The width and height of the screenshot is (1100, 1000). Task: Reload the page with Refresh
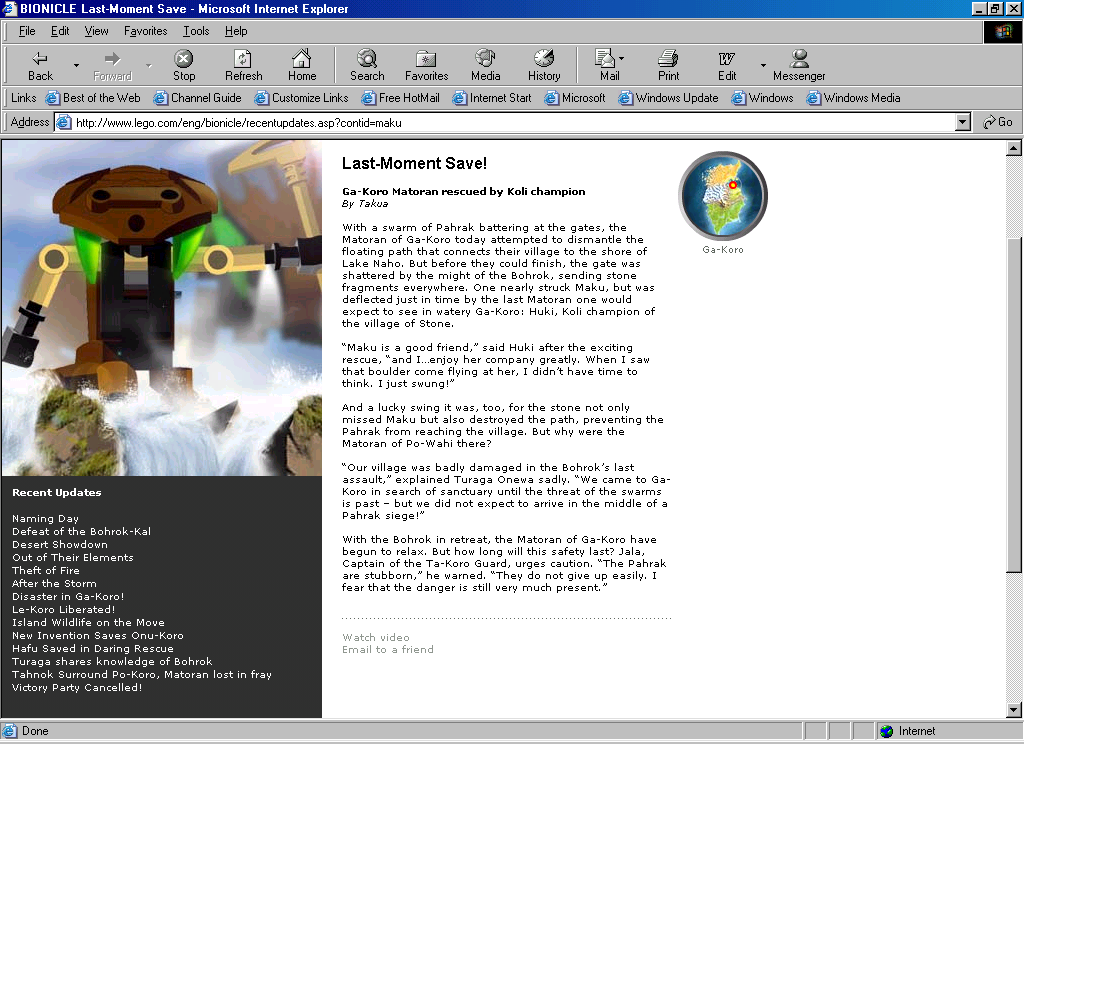point(243,66)
